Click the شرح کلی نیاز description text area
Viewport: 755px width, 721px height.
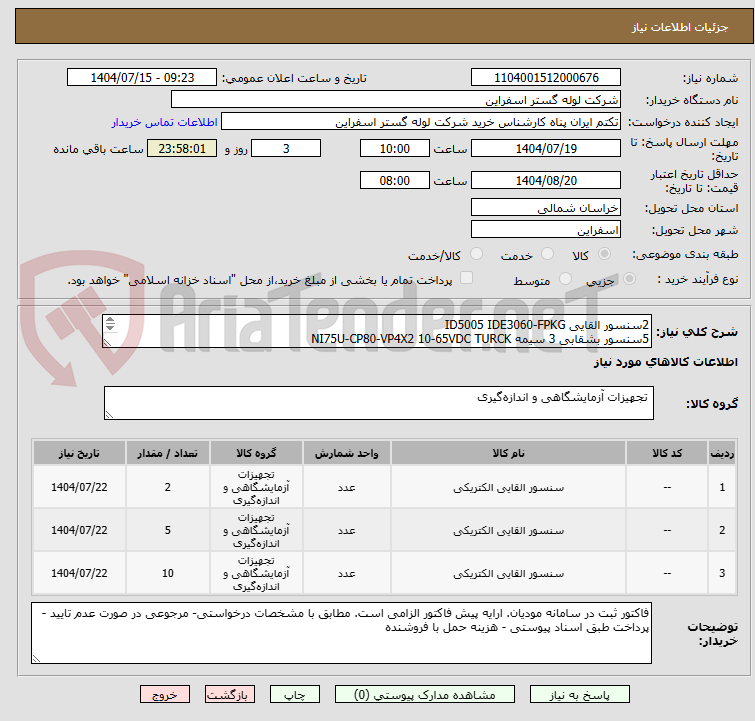pyautogui.click(x=377, y=331)
